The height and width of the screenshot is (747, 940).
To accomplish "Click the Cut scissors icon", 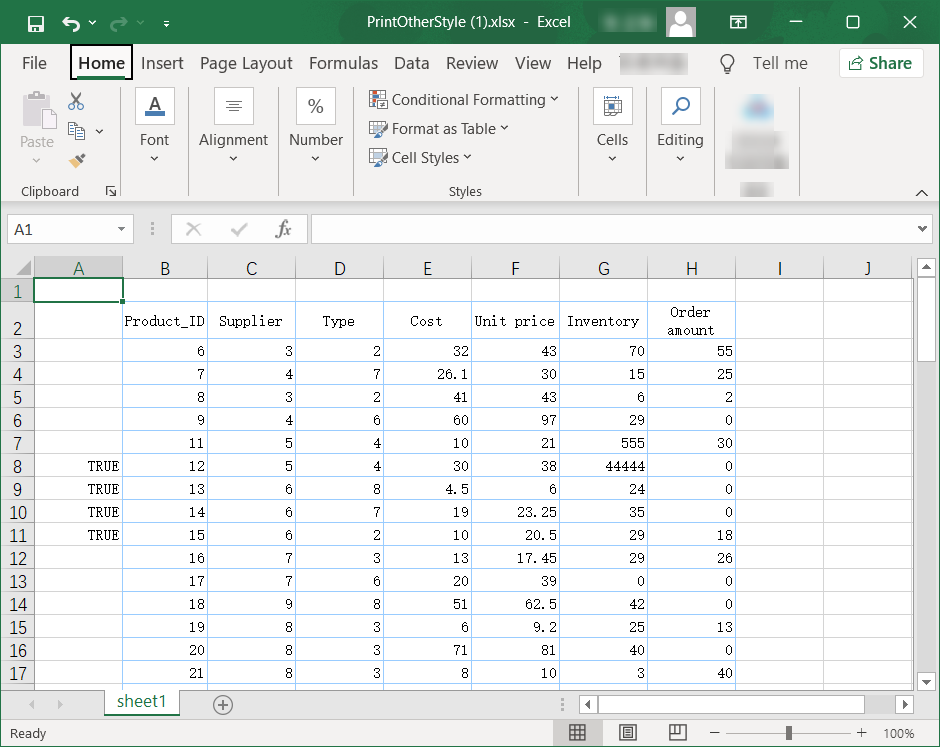I will [x=76, y=101].
